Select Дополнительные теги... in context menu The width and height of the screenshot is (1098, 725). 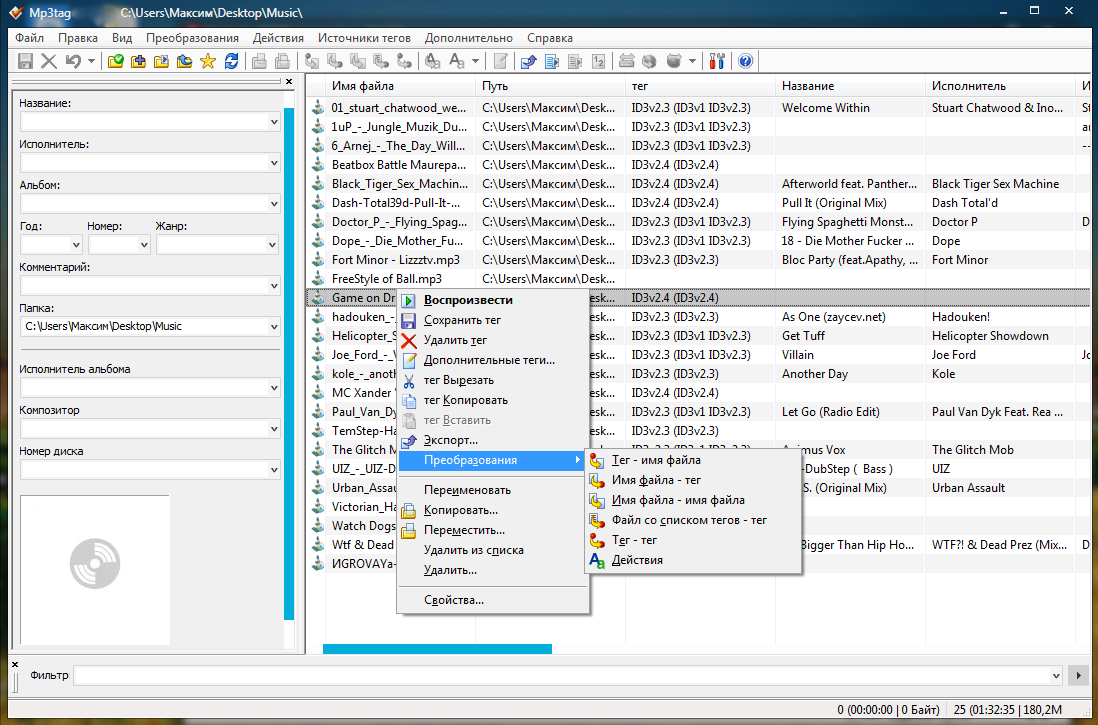pos(493,361)
